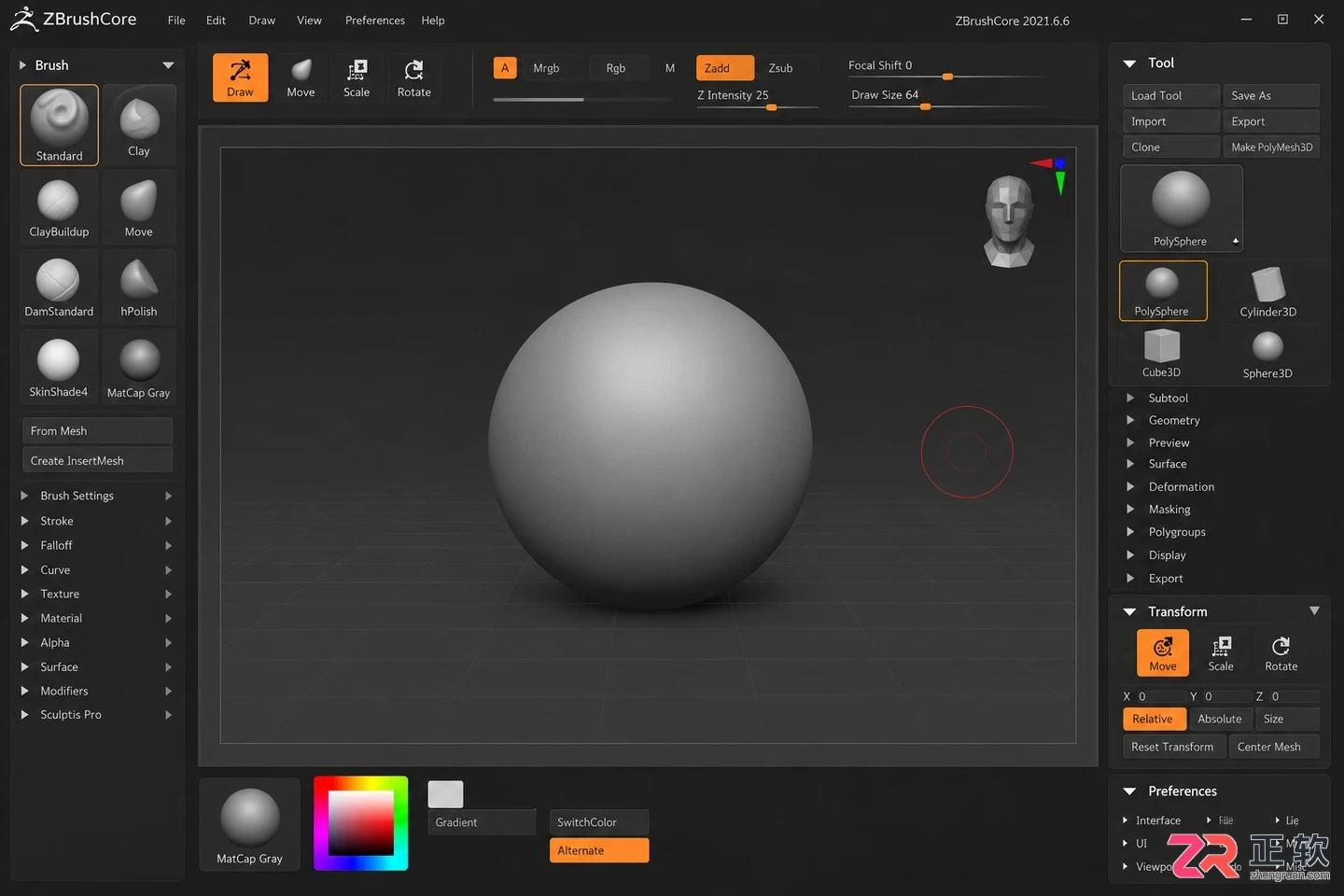Click the Transform Move icon

[x=1163, y=652]
